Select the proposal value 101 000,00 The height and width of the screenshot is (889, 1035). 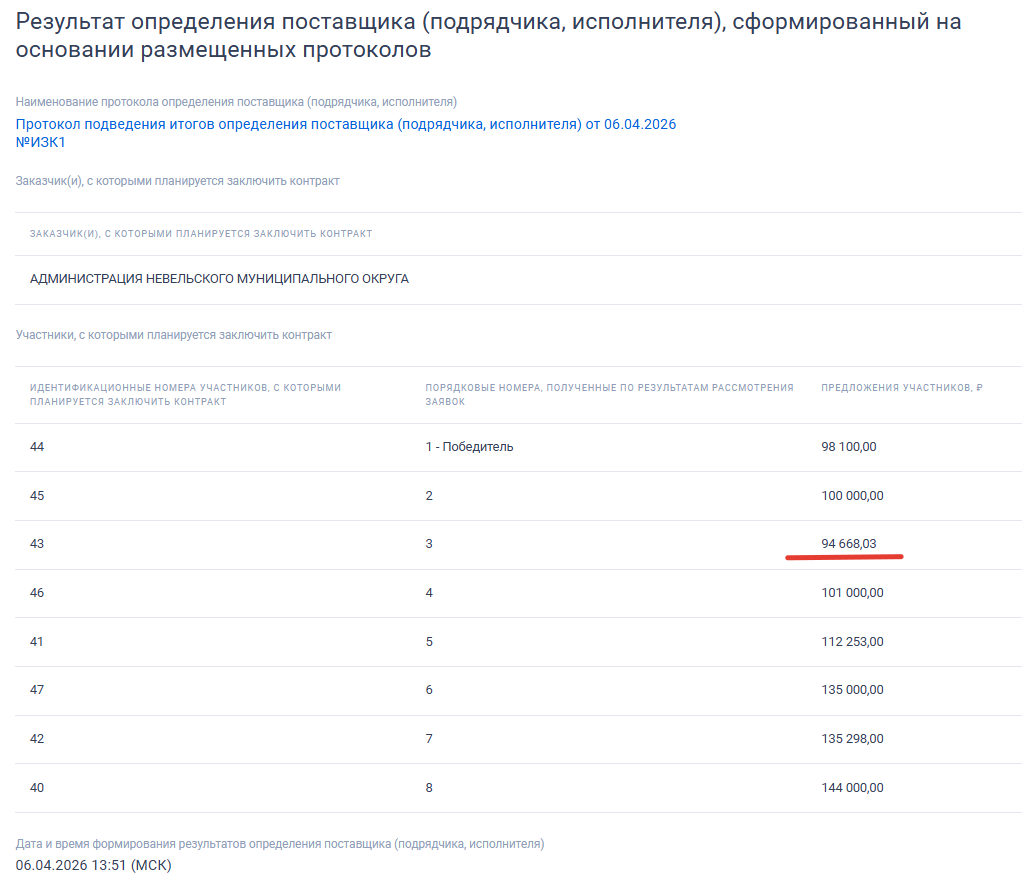tap(852, 592)
